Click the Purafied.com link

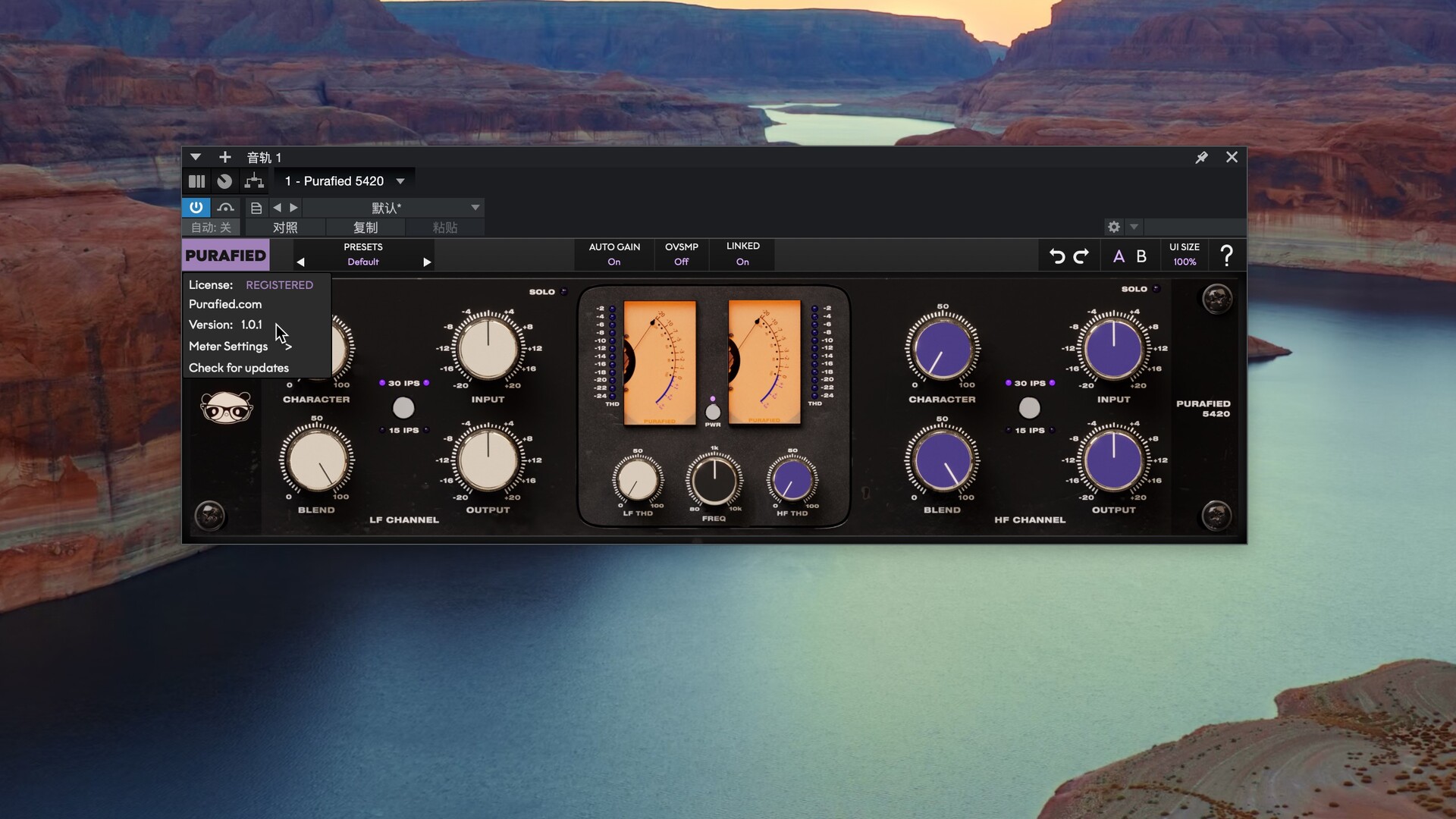pyautogui.click(x=225, y=304)
